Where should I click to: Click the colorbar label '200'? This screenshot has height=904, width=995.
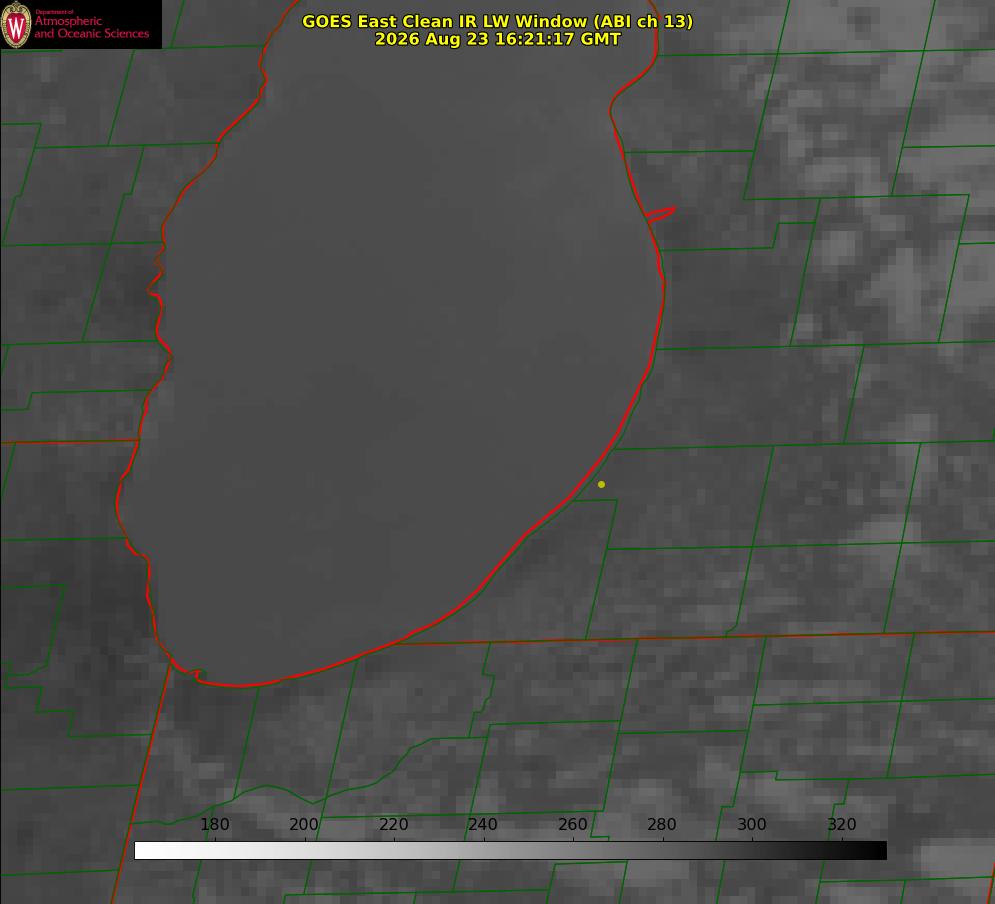click(304, 824)
